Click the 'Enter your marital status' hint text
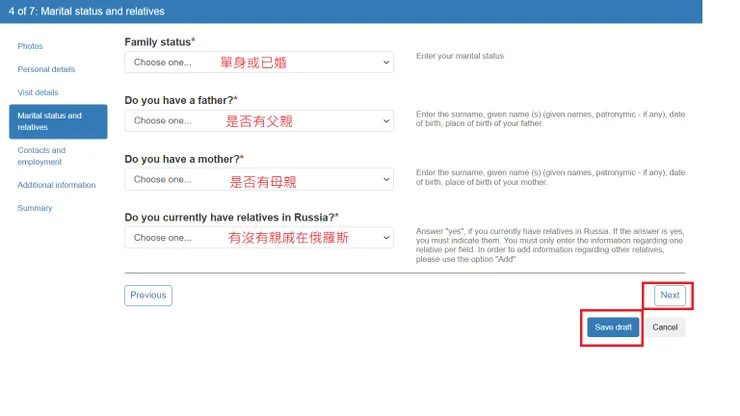The height and width of the screenshot is (416, 740). pos(460,56)
